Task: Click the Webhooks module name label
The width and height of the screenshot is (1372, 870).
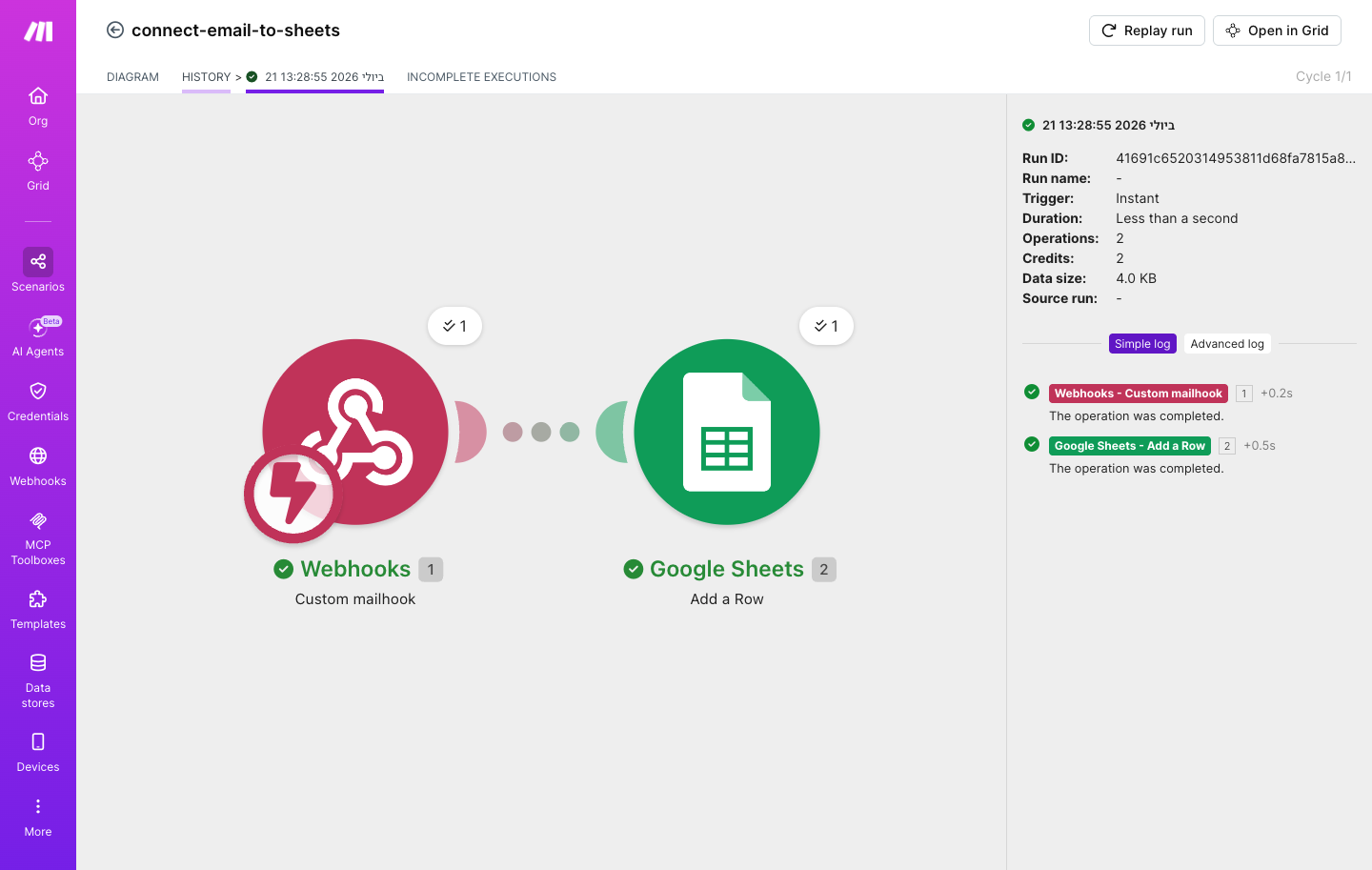Action: click(x=355, y=569)
